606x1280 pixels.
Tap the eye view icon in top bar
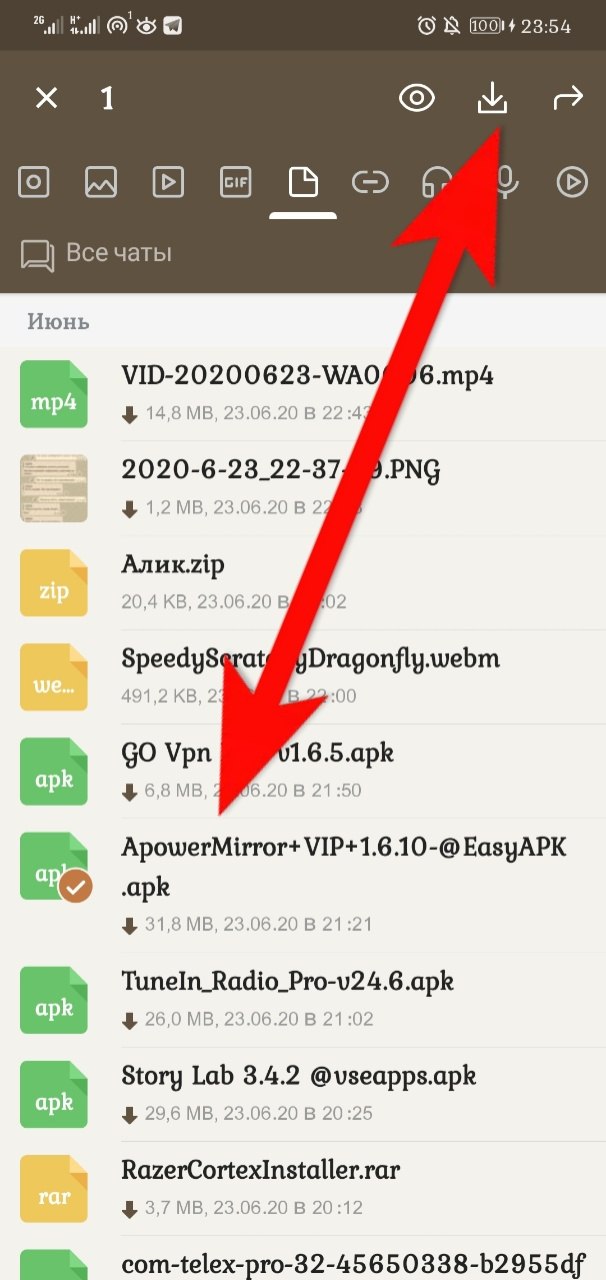417,98
